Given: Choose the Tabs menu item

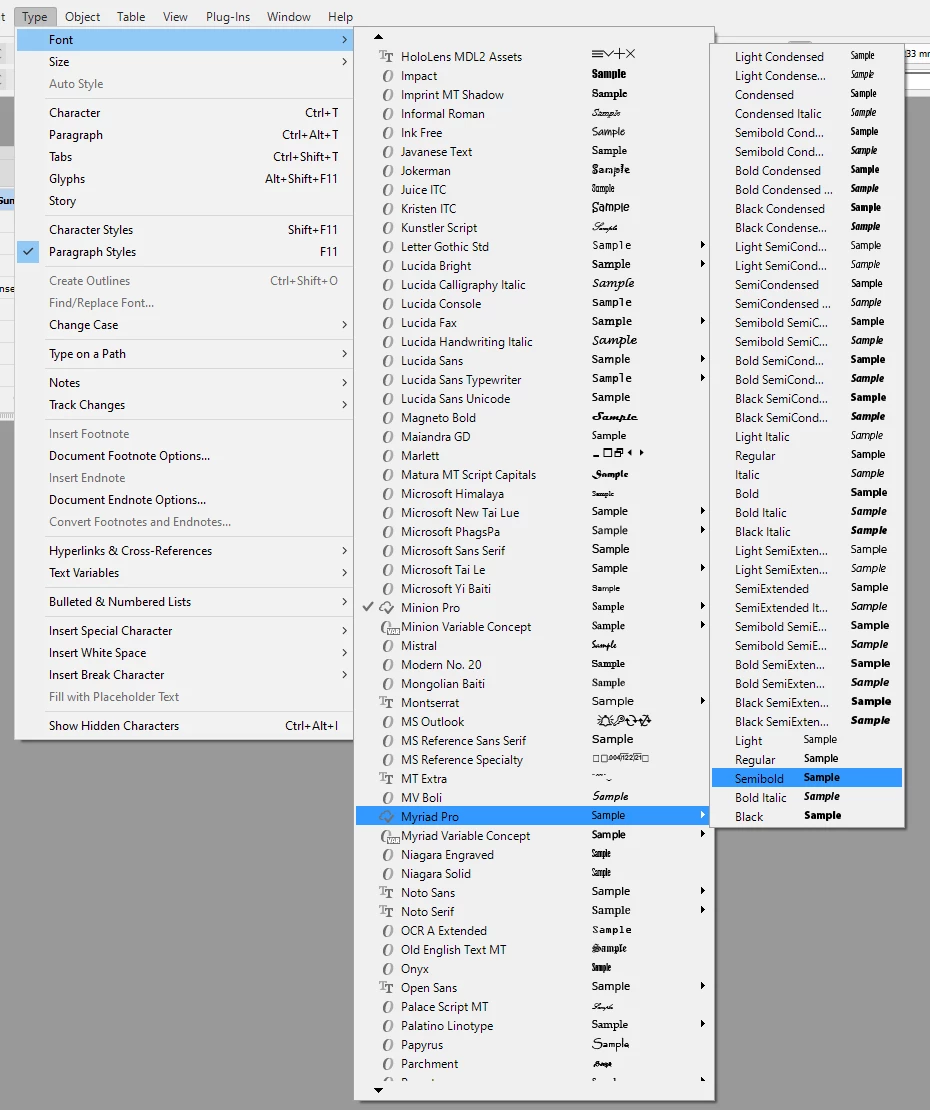Looking at the screenshot, I should [184, 156].
